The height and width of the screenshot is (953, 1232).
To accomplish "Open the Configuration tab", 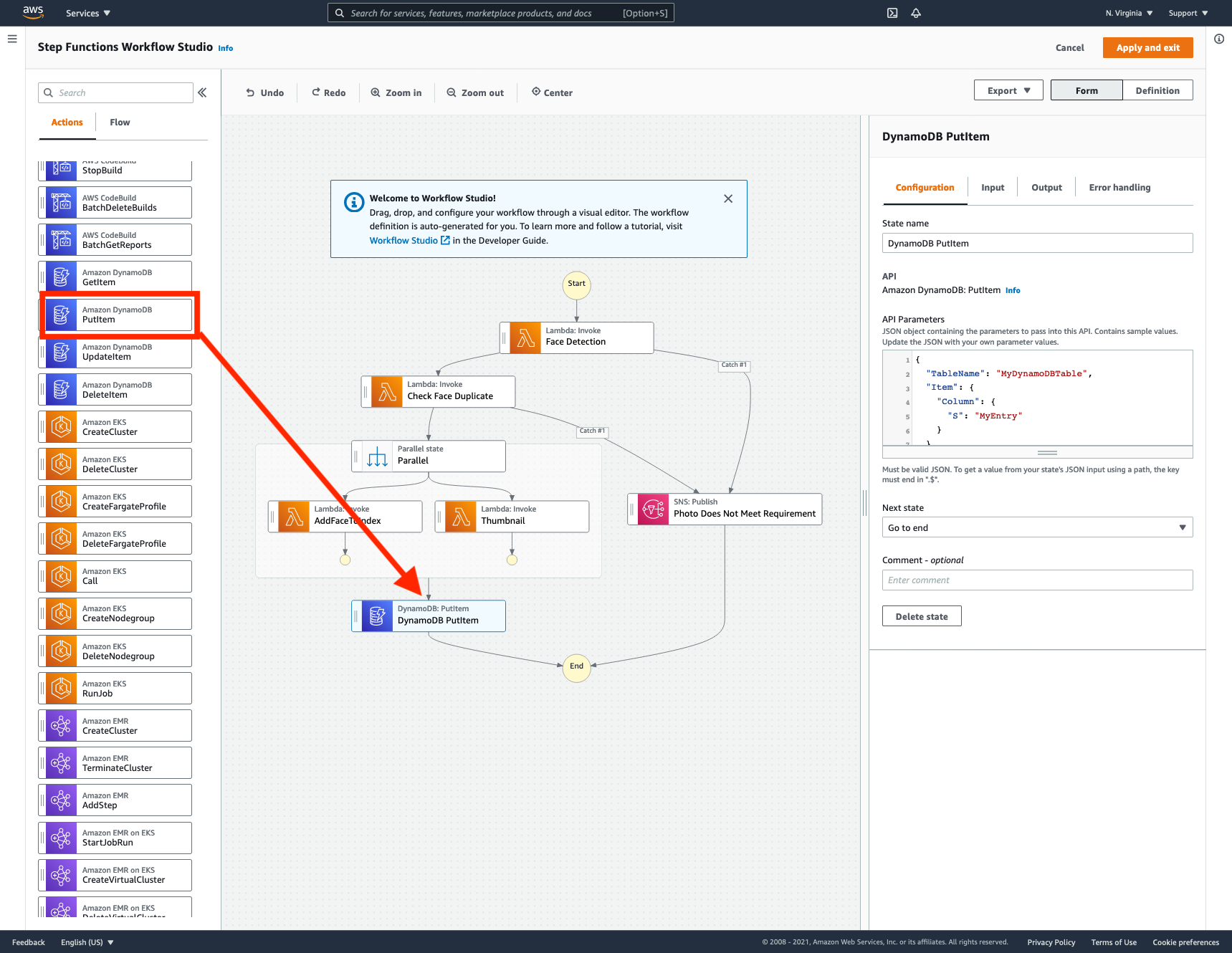I will [925, 188].
